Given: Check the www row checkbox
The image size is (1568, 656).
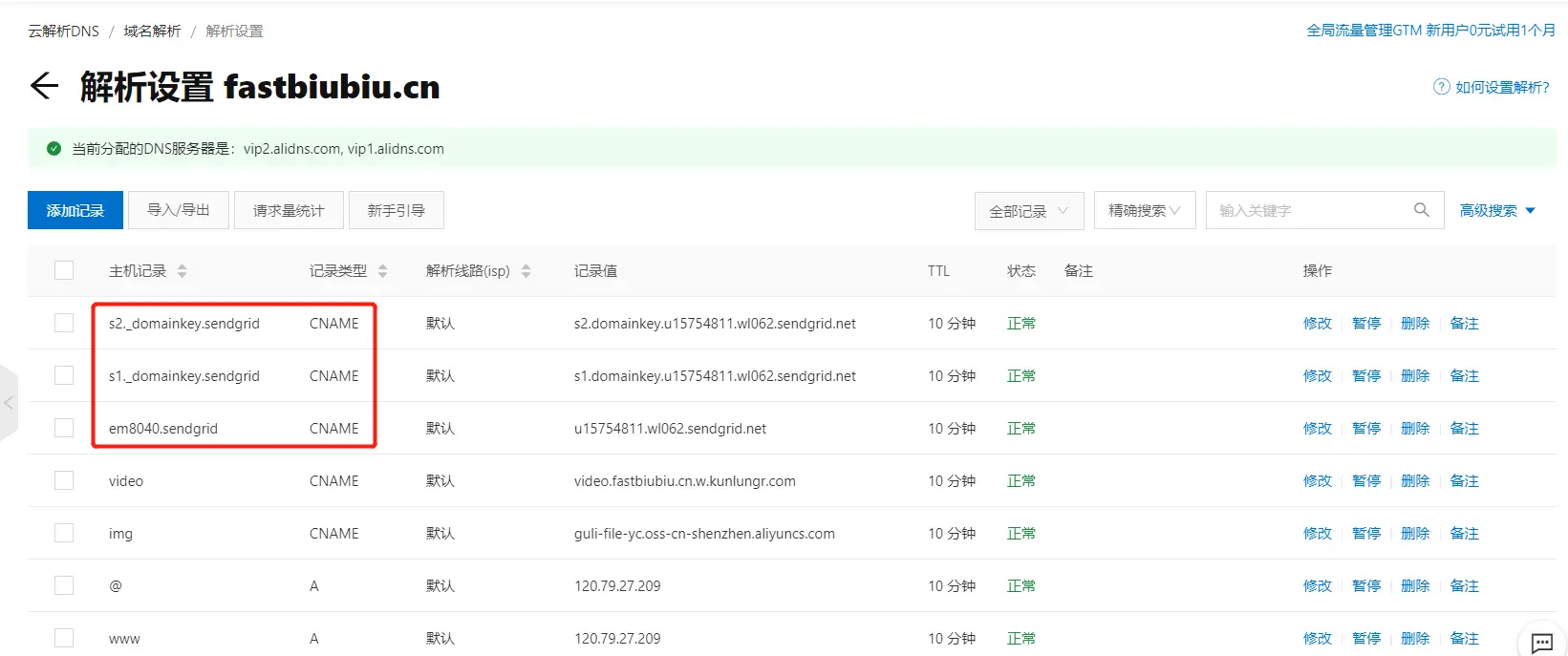Looking at the screenshot, I should tap(64, 638).
